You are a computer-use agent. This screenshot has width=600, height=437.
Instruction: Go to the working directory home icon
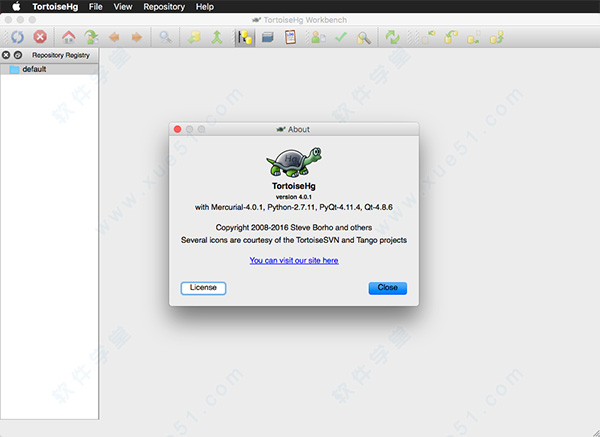click(69, 37)
